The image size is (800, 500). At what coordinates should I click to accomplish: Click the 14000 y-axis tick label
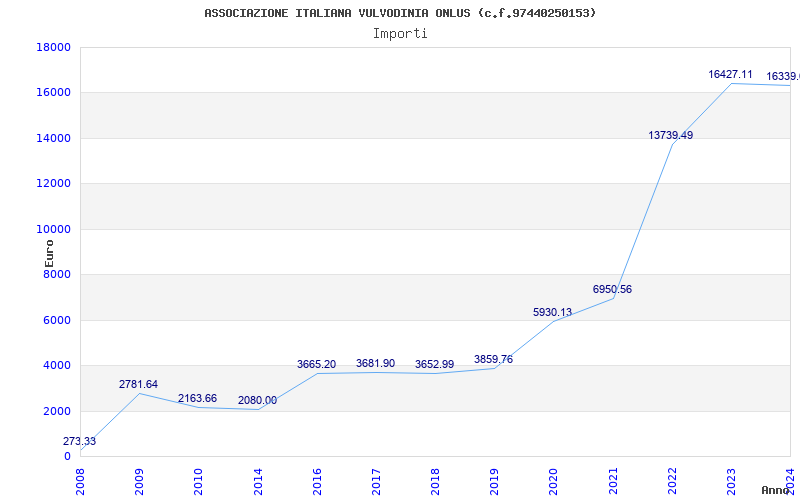(x=53, y=138)
